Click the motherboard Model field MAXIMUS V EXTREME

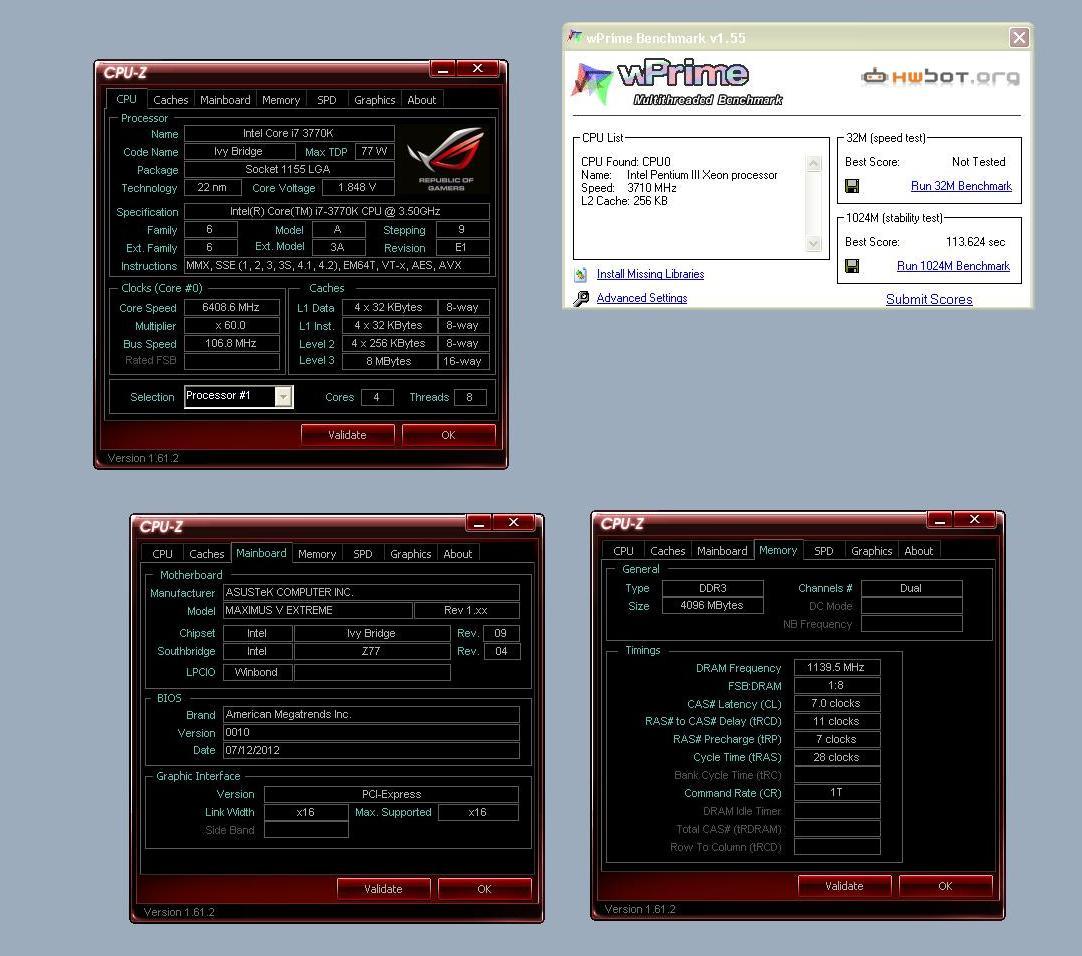point(317,610)
